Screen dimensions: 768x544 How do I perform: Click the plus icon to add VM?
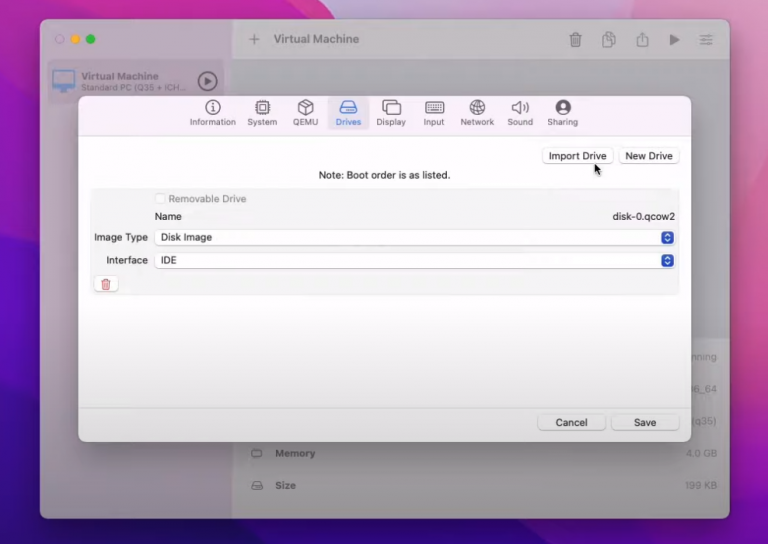coord(254,40)
